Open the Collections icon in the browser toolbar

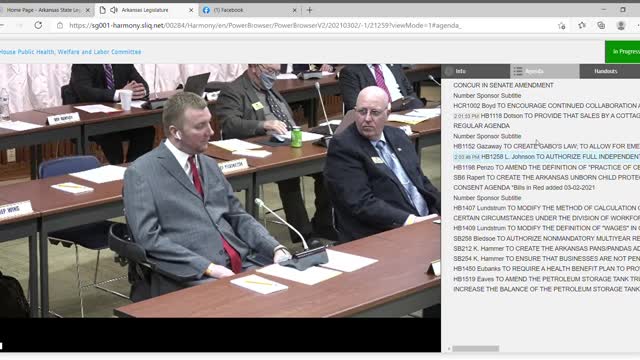[601, 25]
